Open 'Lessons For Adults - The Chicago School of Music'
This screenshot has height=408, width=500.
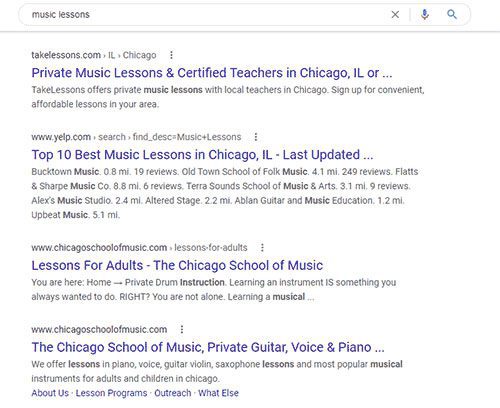pyautogui.click(x=177, y=265)
